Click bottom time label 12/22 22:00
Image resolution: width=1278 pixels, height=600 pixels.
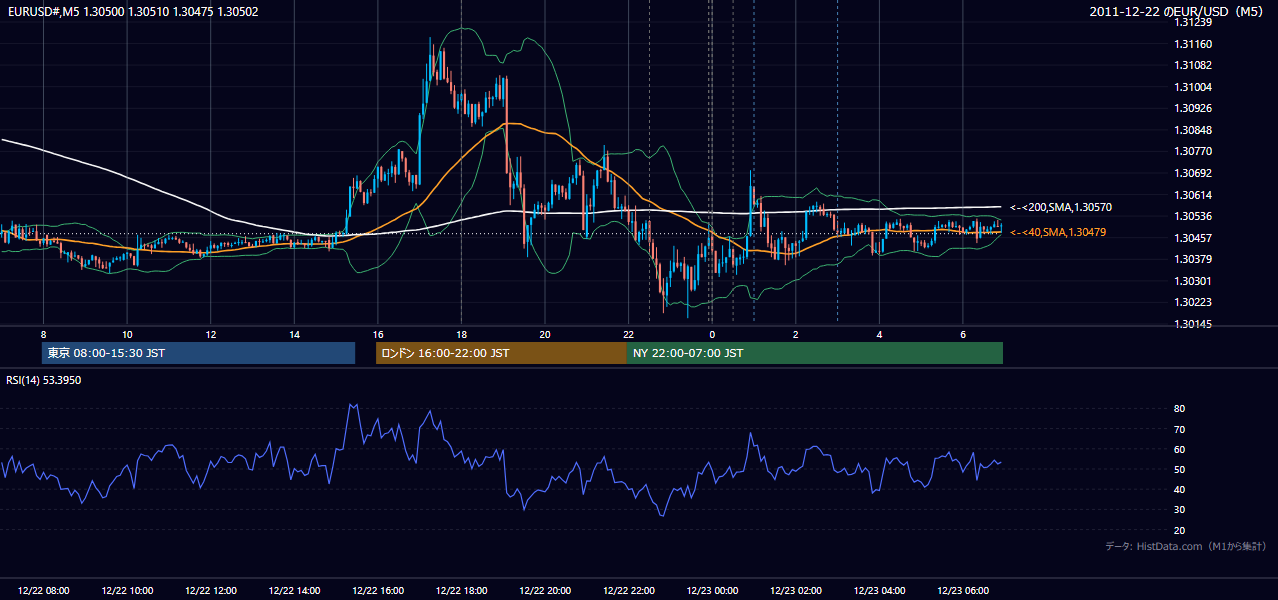point(628,591)
